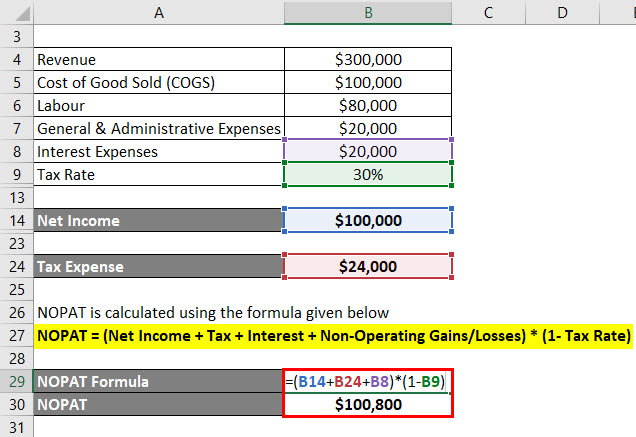The image size is (636, 437).
Task: Click the 30% tax rate value
Action: tap(368, 174)
